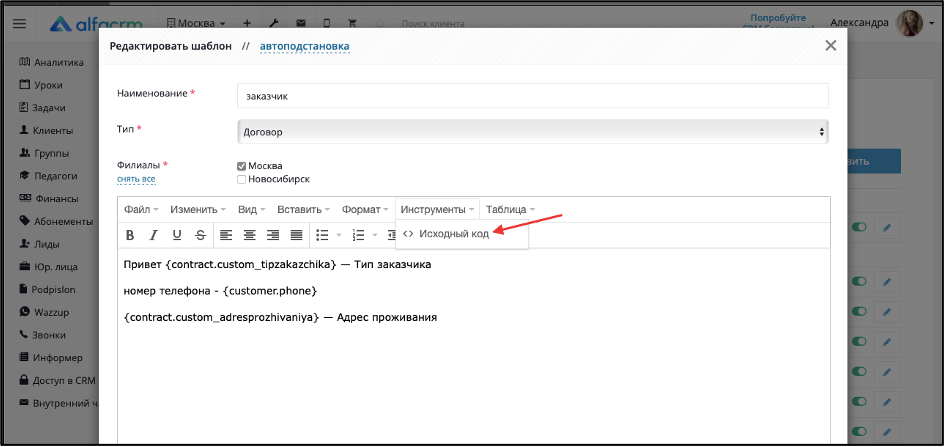Open Задачи in the sidebar
Image resolution: width=945 pixels, height=447 pixels.
pyautogui.click(x=43, y=108)
